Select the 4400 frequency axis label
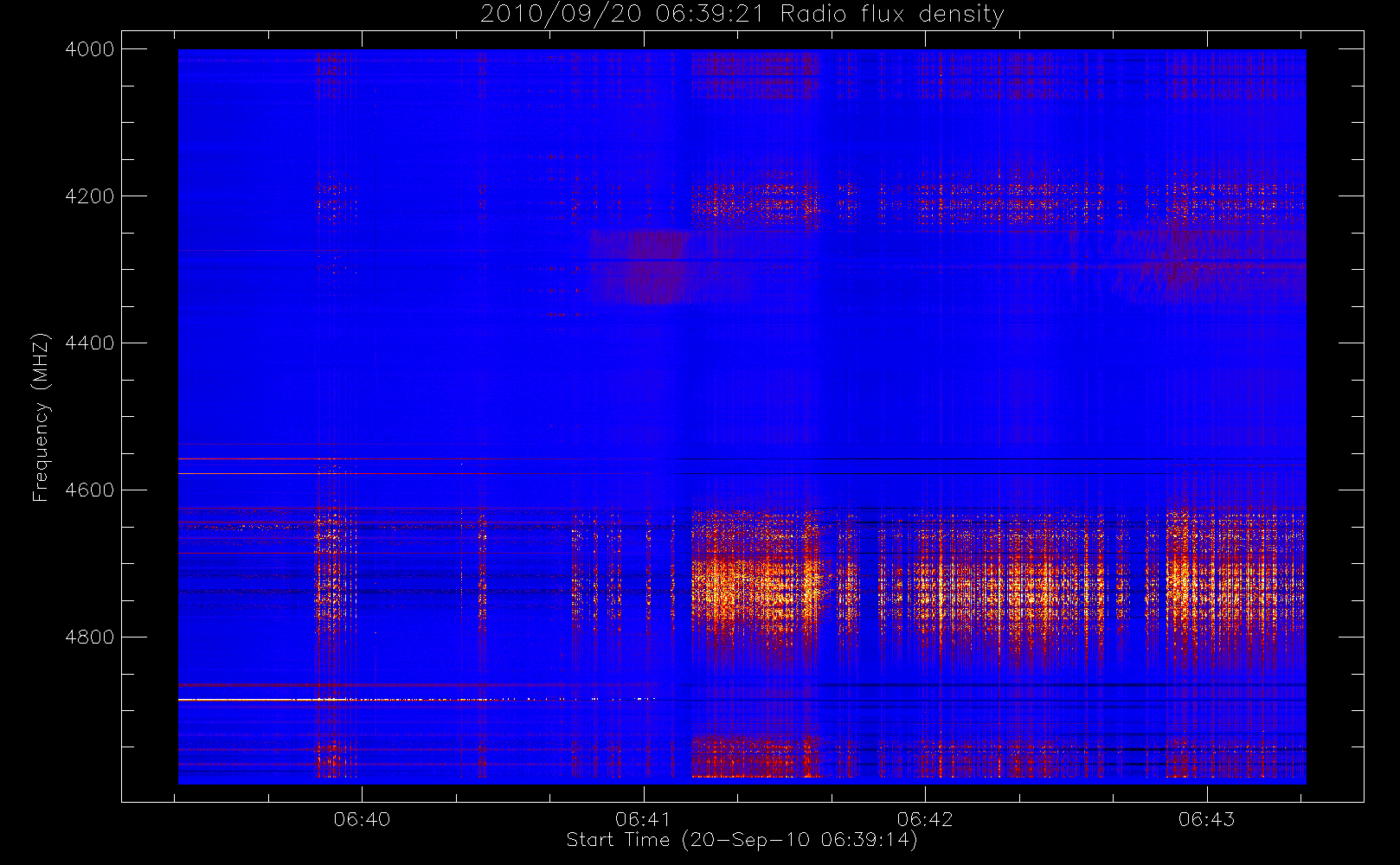The width and height of the screenshot is (1400, 865). click(x=90, y=343)
